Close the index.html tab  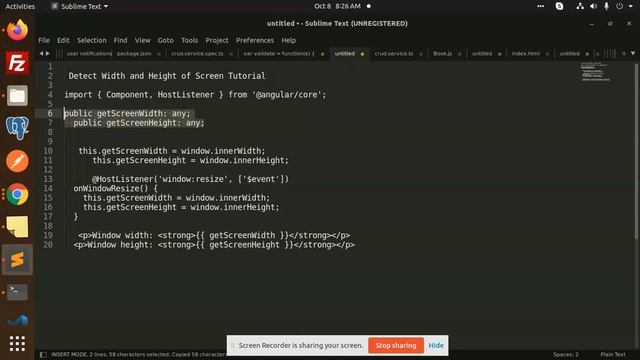pyautogui.click(x=547, y=54)
